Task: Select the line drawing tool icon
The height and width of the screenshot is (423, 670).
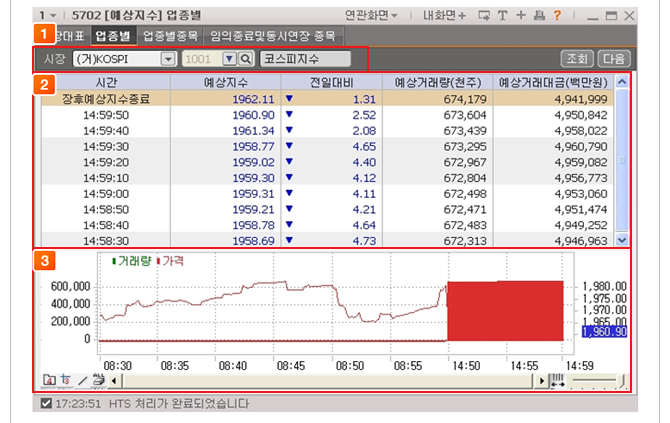Action: [82, 380]
